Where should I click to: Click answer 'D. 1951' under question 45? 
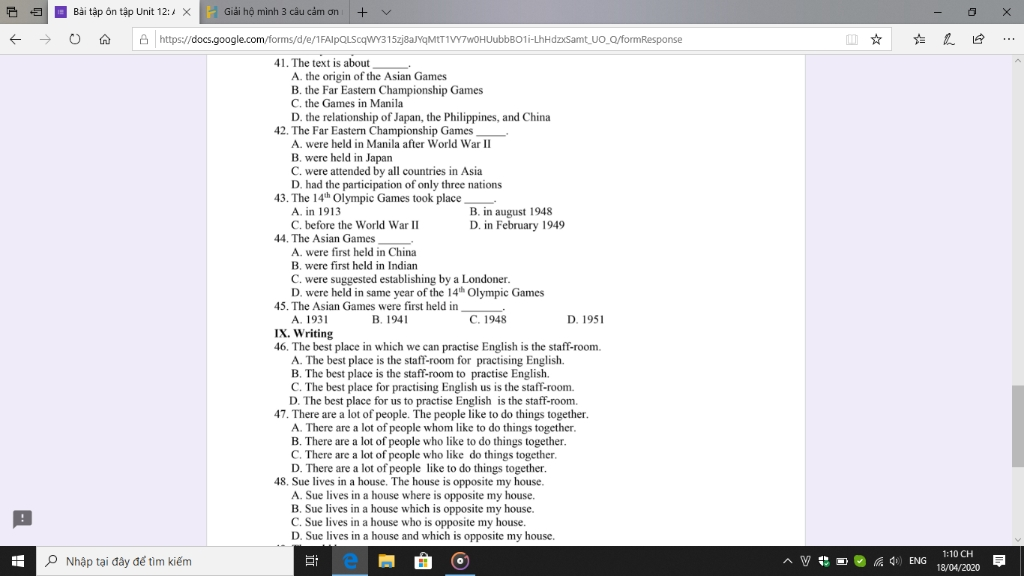pos(586,320)
